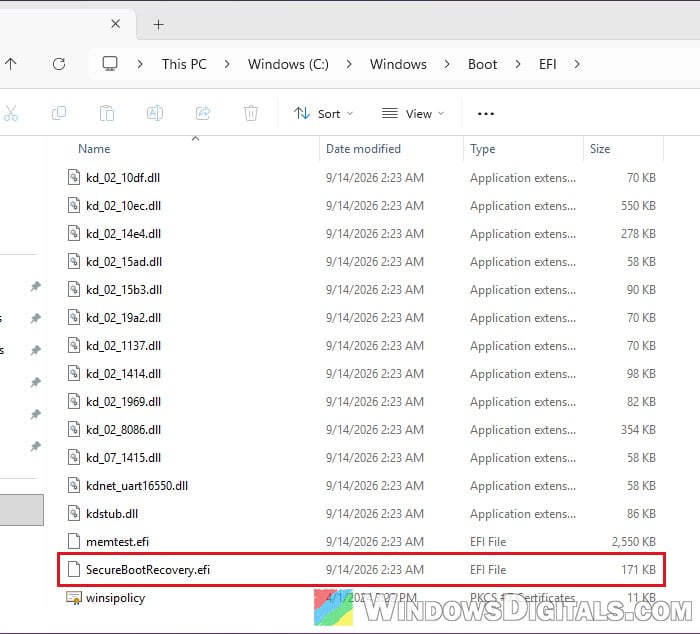The height and width of the screenshot is (634, 700).
Task: Select the kd_02_19a2.dll file name
Action: click(124, 317)
